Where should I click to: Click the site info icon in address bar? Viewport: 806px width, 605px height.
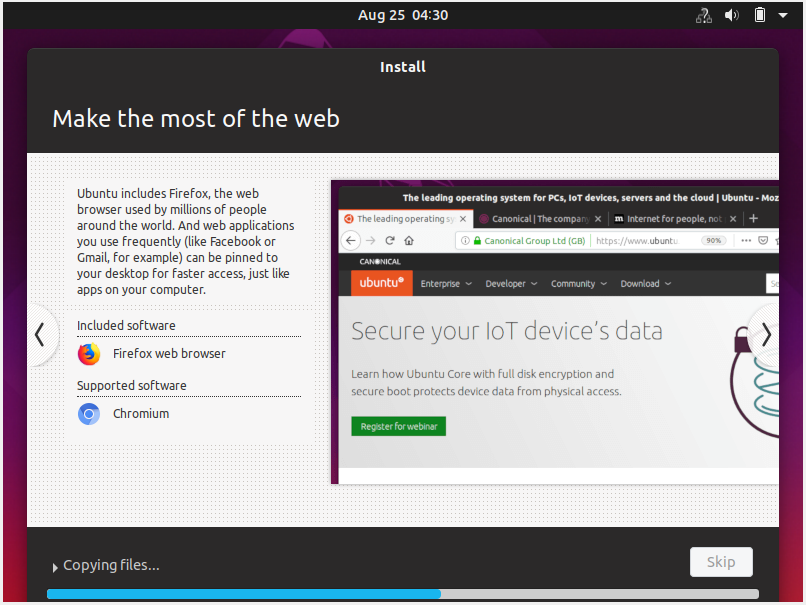coord(465,241)
